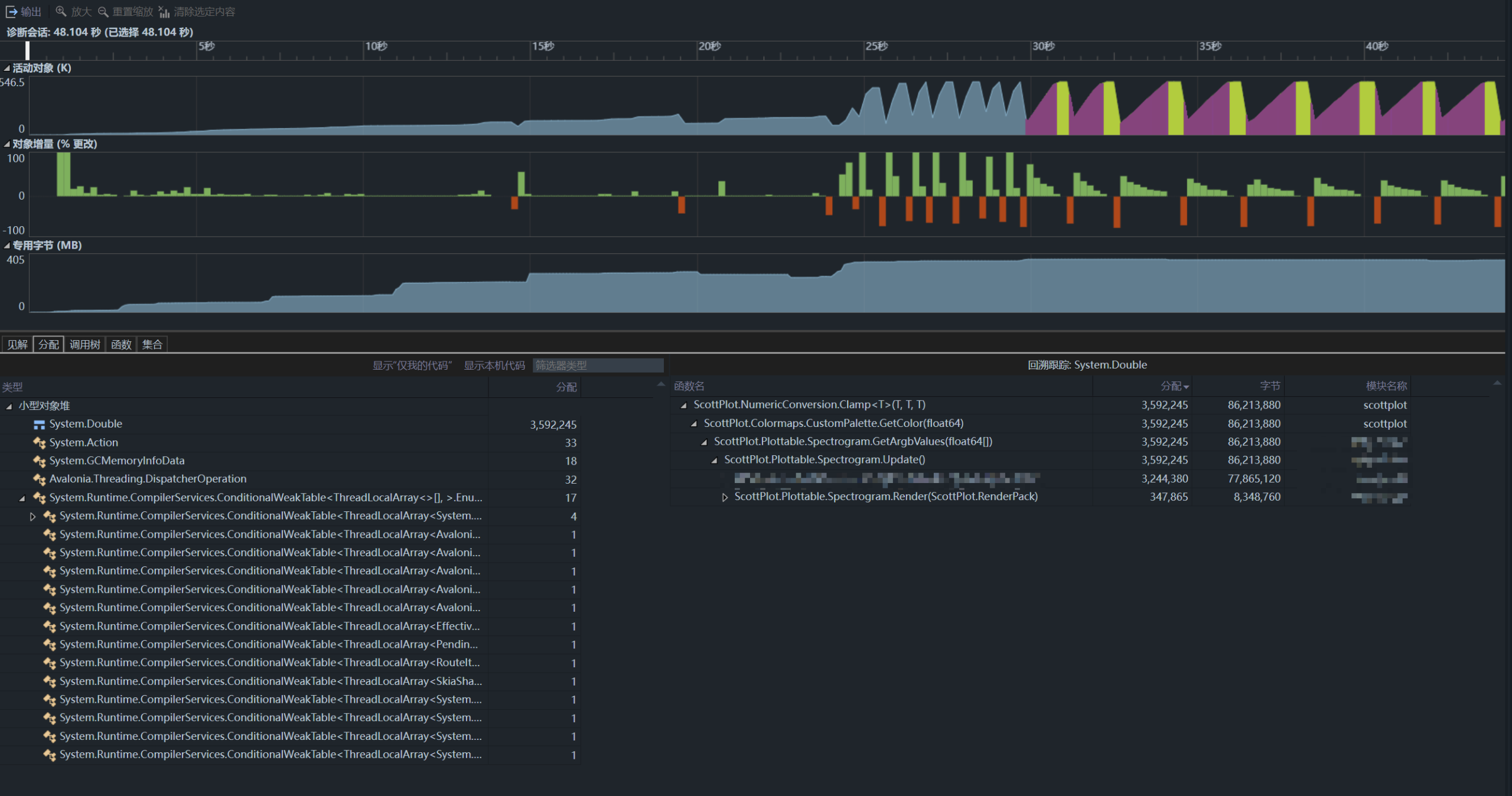Switch to the 调用树 tab
This screenshot has height=796, width=1512.
coord(84,344)
